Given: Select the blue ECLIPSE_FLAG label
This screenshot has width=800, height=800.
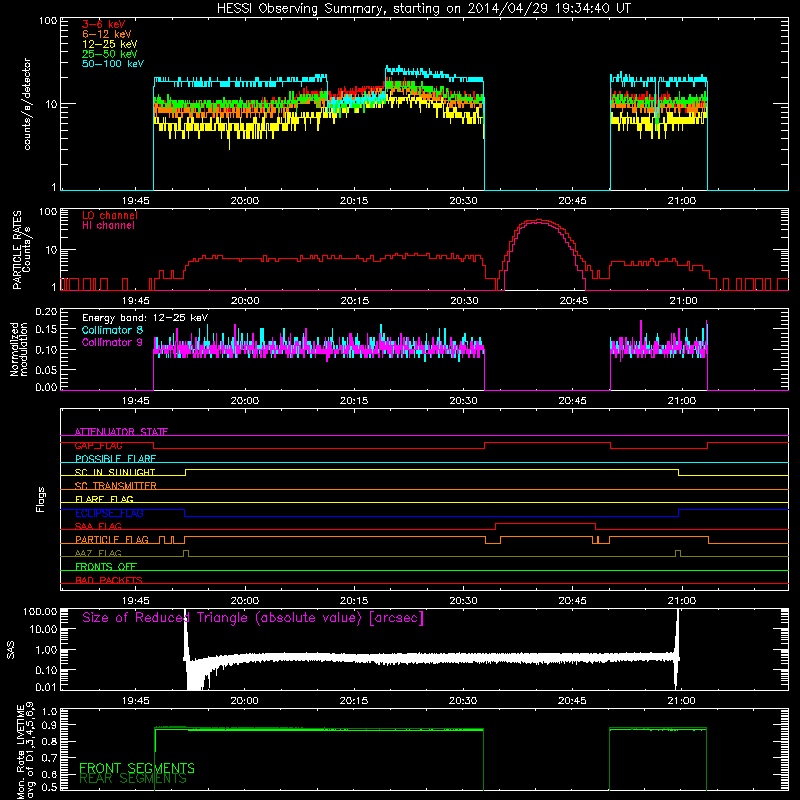Looking at the screenshot, I should coord(109,513).
